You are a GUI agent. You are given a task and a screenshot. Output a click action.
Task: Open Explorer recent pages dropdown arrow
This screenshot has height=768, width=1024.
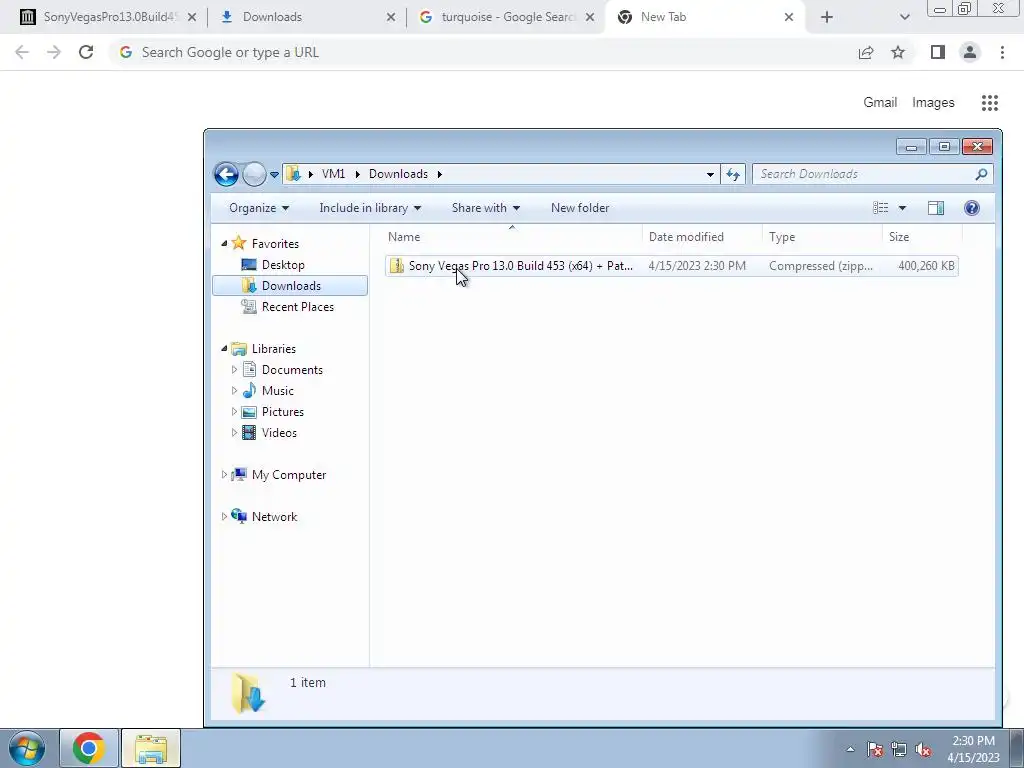pos(274,174)
